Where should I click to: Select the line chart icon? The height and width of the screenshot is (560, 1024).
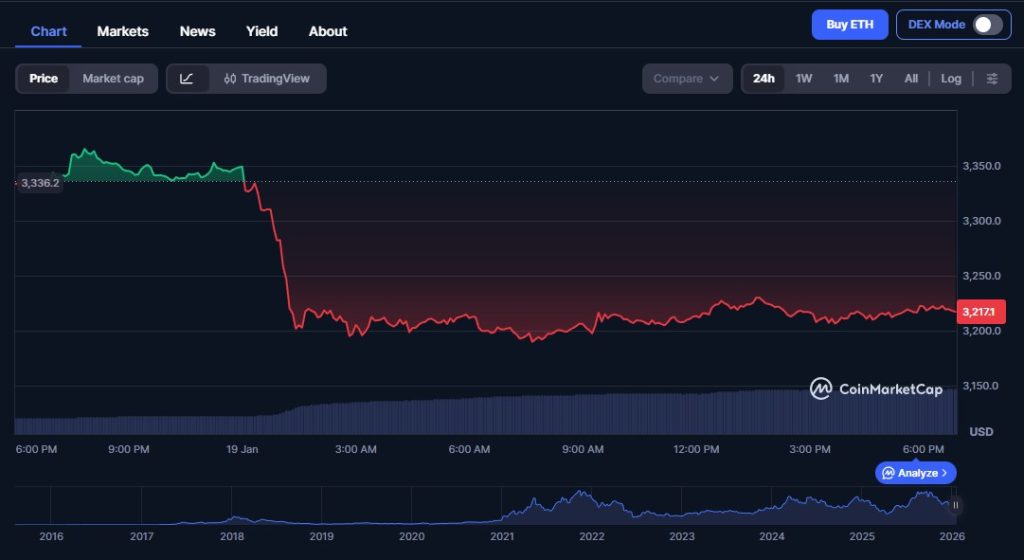click(x=187, y=78)
